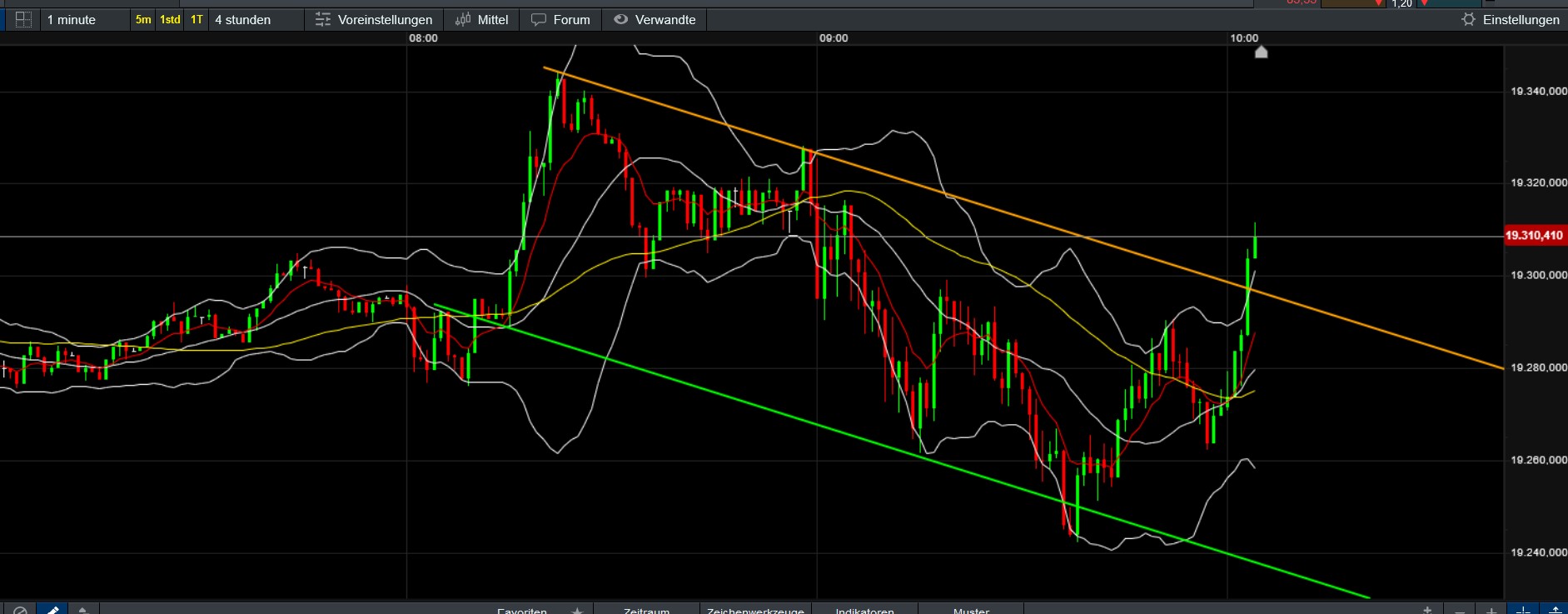Open Voreinstellungen presets menu
The width and height of the screenshot is (1568, 614).
click(374, 19)
